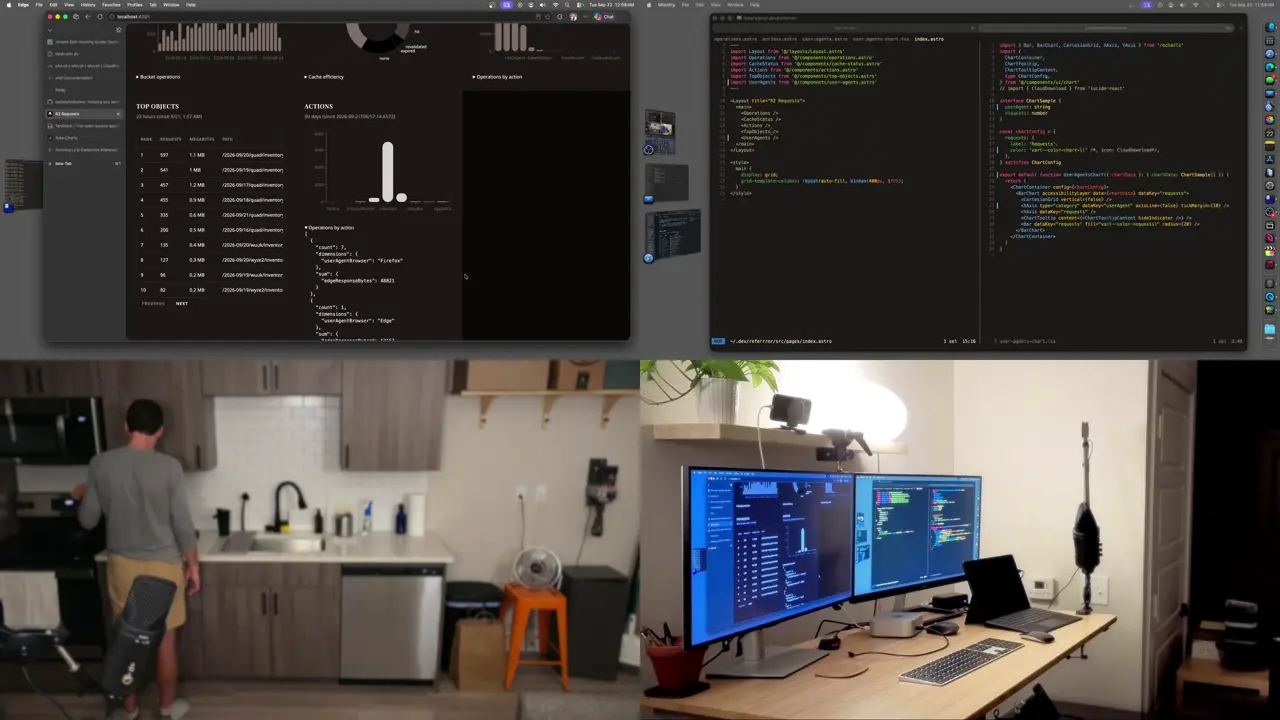Image resolution: width=1280 pixels, height=720 pixels.
Task: Close the R2 Requests sidebar tab
Action: click(118, 114)
